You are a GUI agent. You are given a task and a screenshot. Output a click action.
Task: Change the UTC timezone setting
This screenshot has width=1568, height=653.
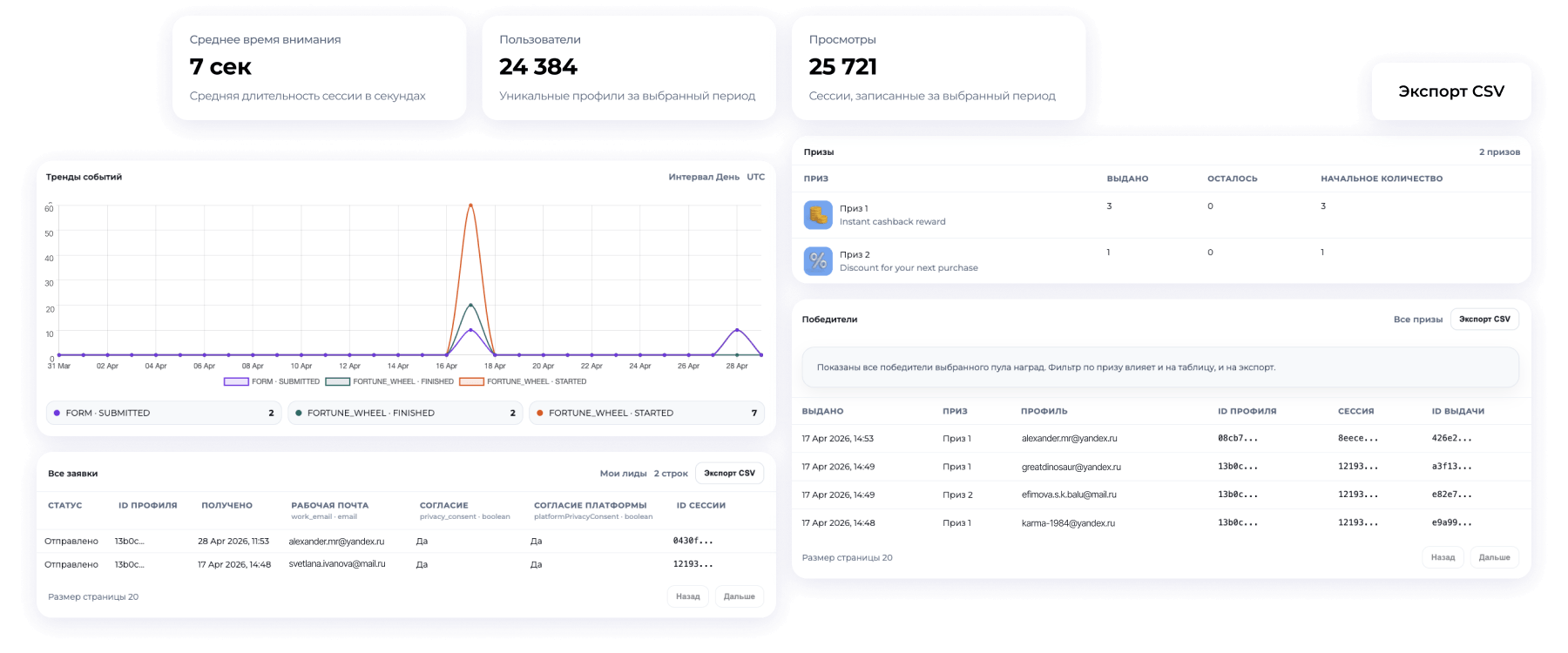pyautogui.click(x=755, y=177)
